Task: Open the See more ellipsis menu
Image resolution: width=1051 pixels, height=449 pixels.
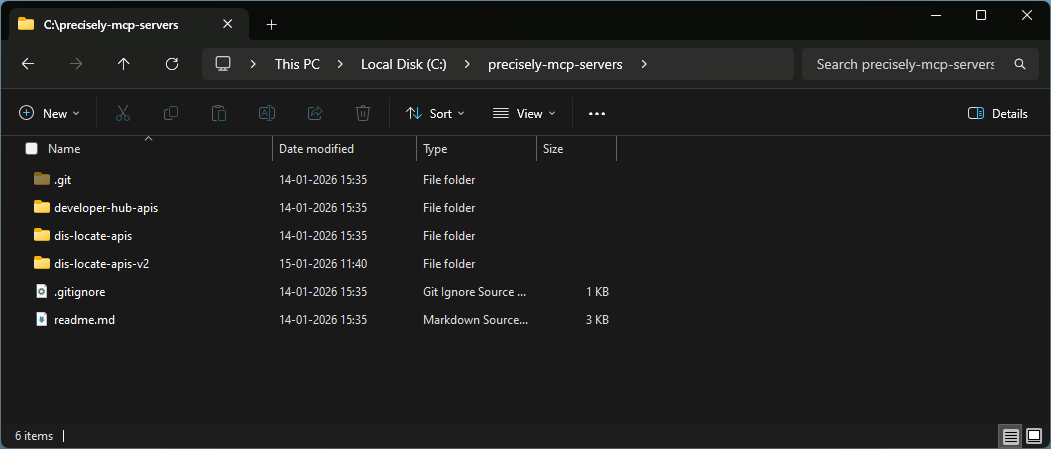Action: [597, 114]
